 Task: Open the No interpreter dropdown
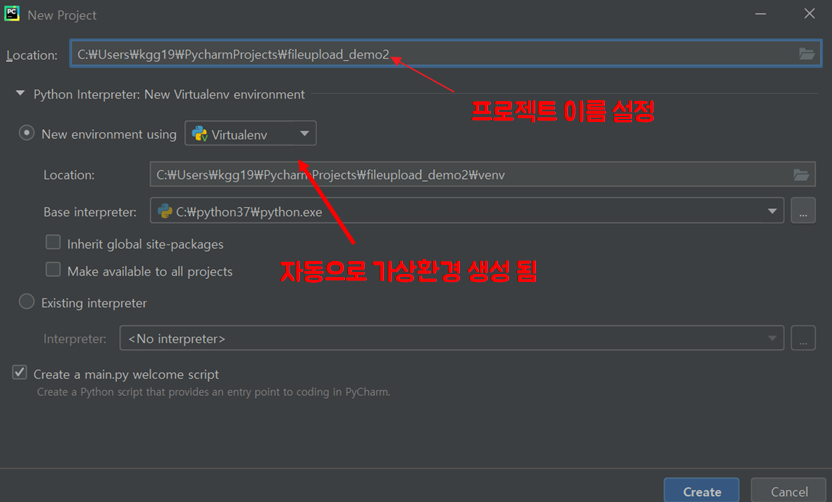click(x=452, y=338)
